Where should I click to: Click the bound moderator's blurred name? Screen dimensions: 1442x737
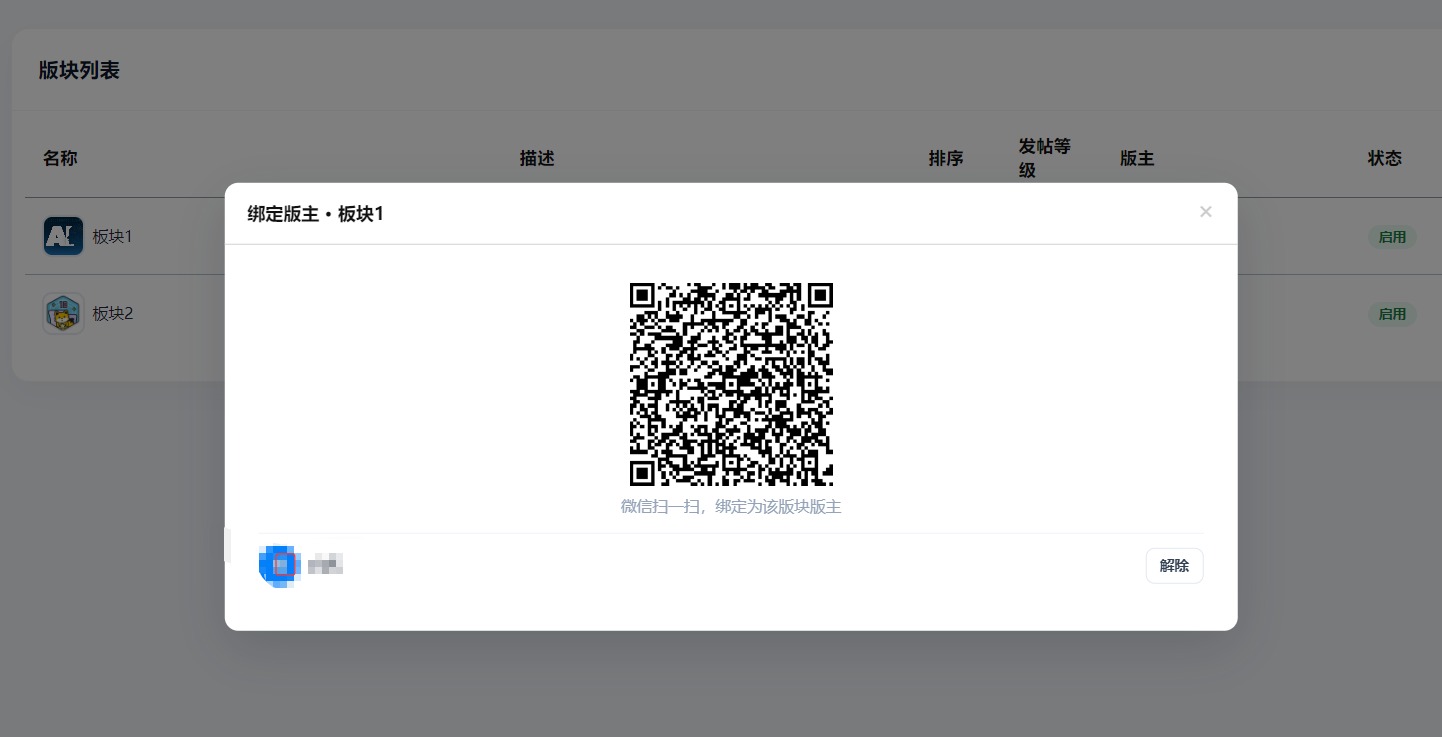pyautogui.click(x=325, y=565)
